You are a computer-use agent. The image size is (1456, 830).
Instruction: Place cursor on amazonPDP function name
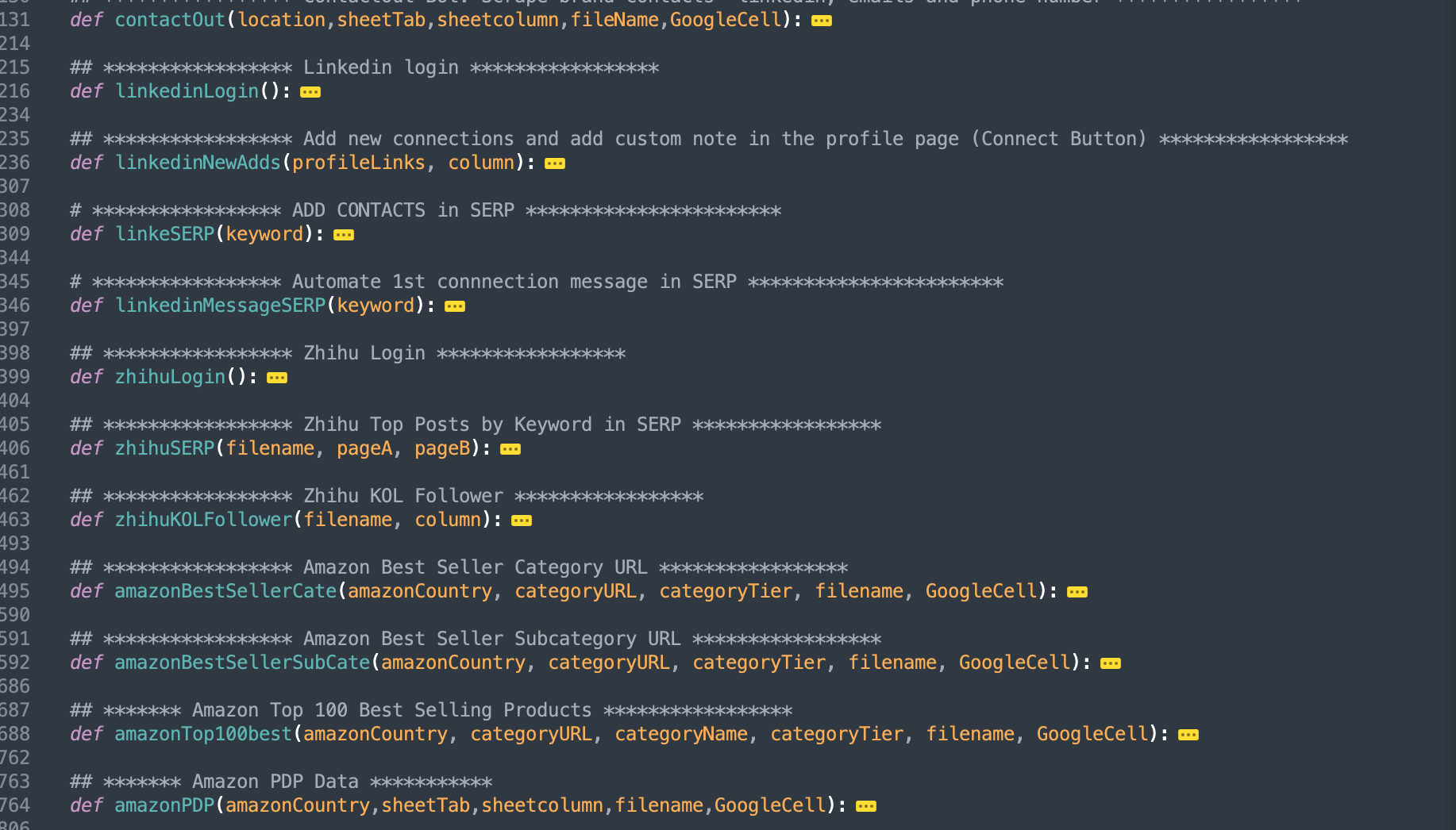(164, 805)
